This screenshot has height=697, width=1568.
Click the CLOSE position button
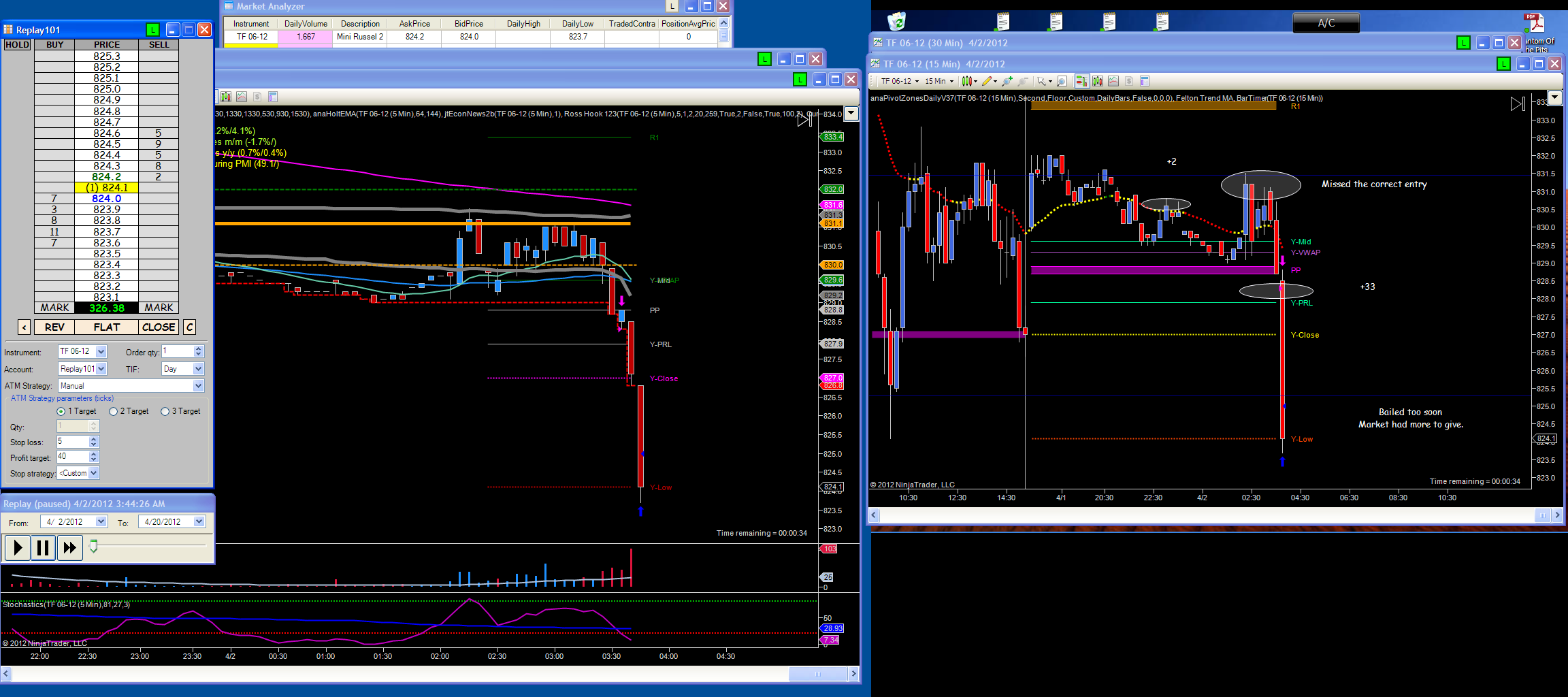[x=159, y=327]
